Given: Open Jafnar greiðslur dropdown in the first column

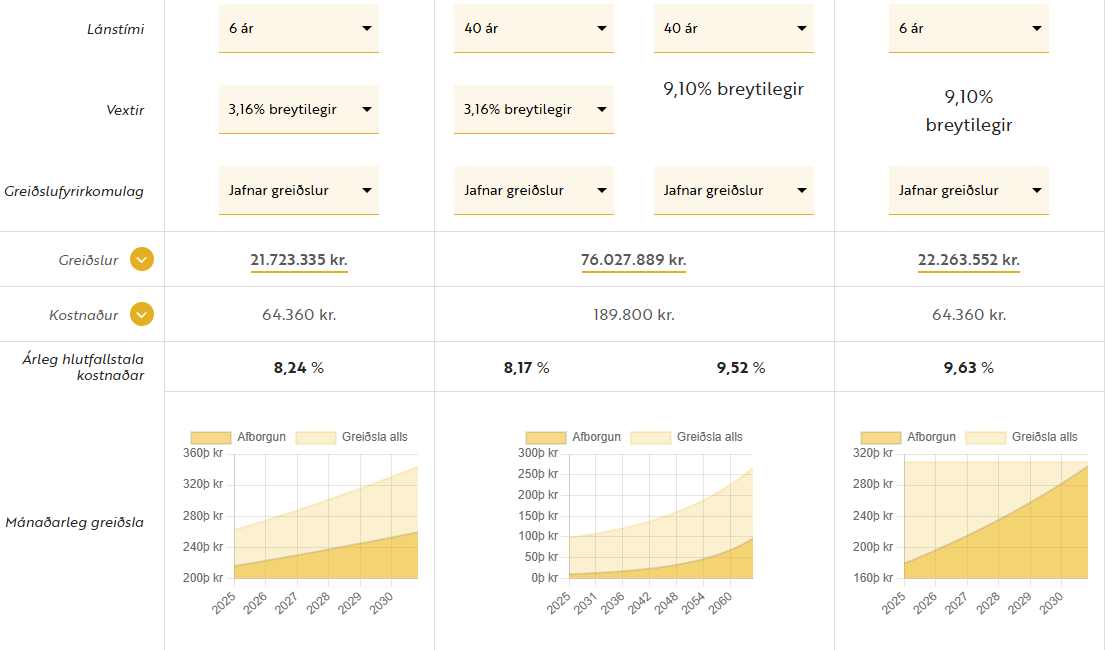Looking at the screenshot, I should (x=298, y=190).
